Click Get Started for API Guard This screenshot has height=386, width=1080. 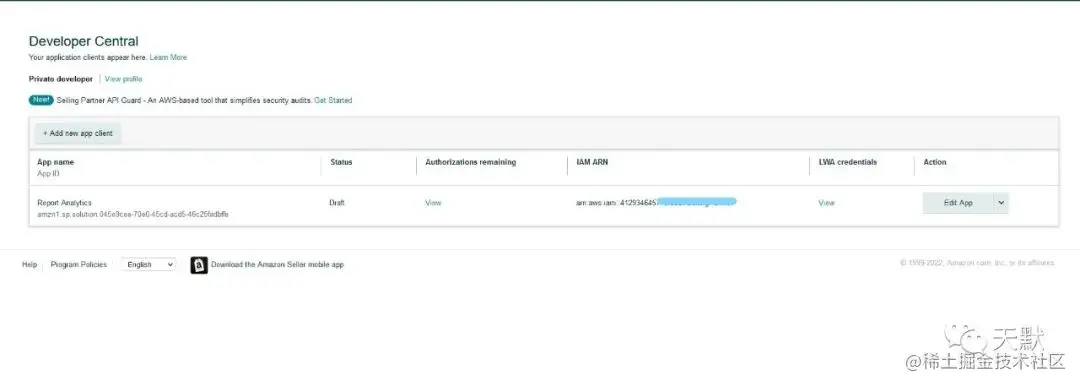pos(333,101)
